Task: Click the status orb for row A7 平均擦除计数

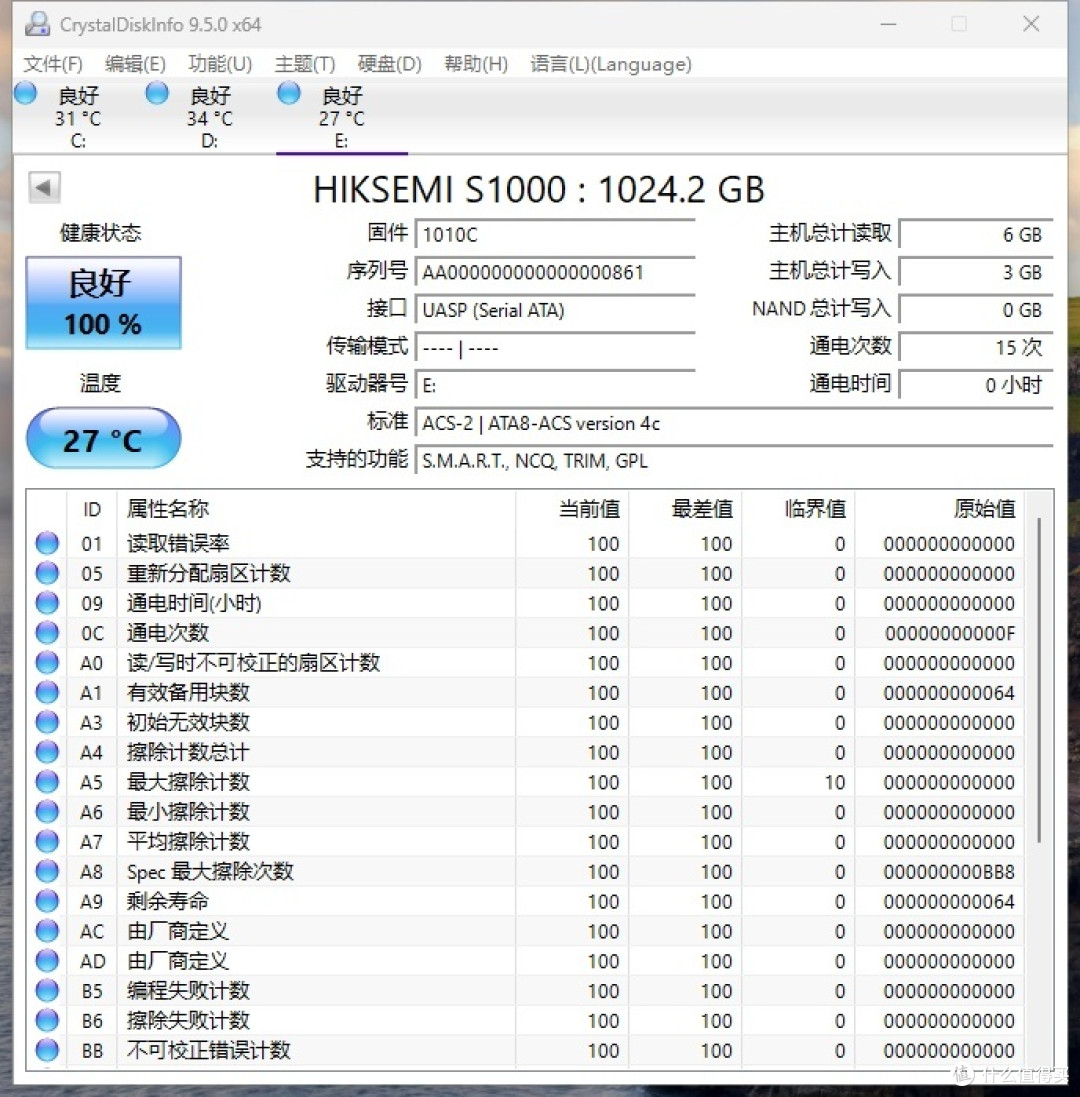Action: [x=47, y=842]
